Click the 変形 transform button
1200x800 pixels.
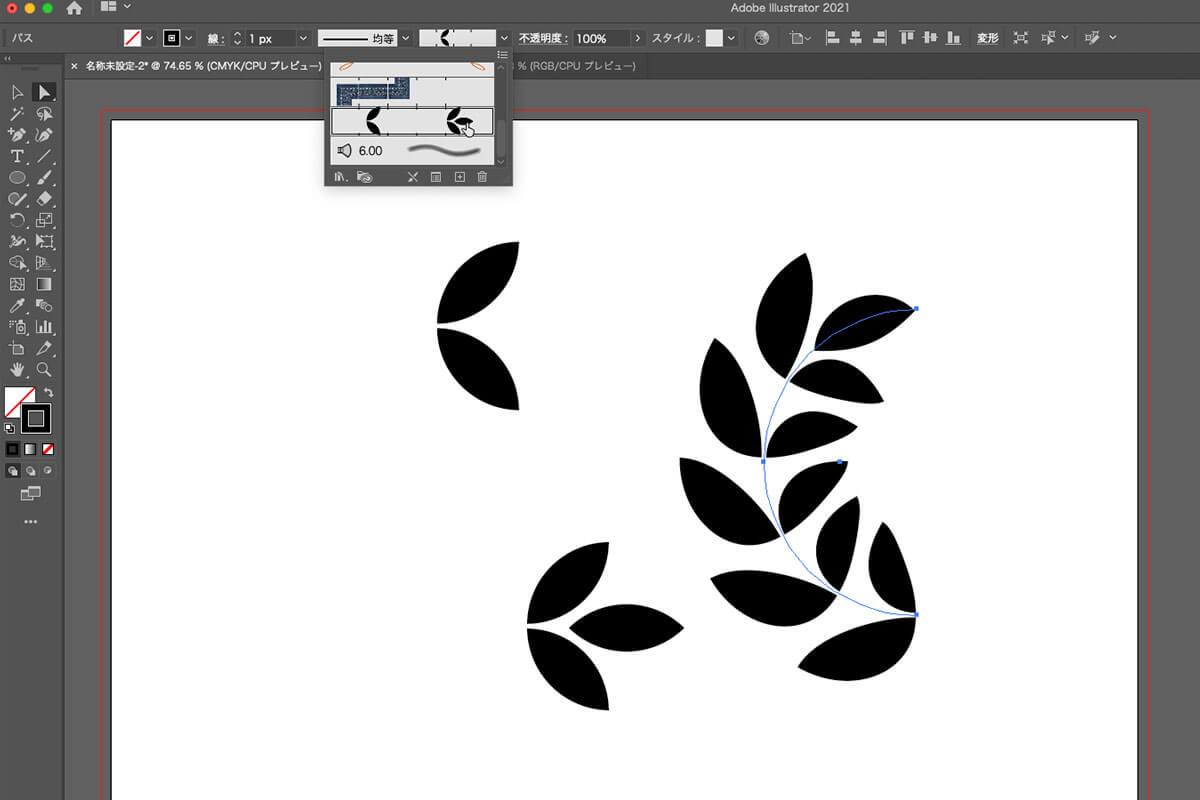987,38
